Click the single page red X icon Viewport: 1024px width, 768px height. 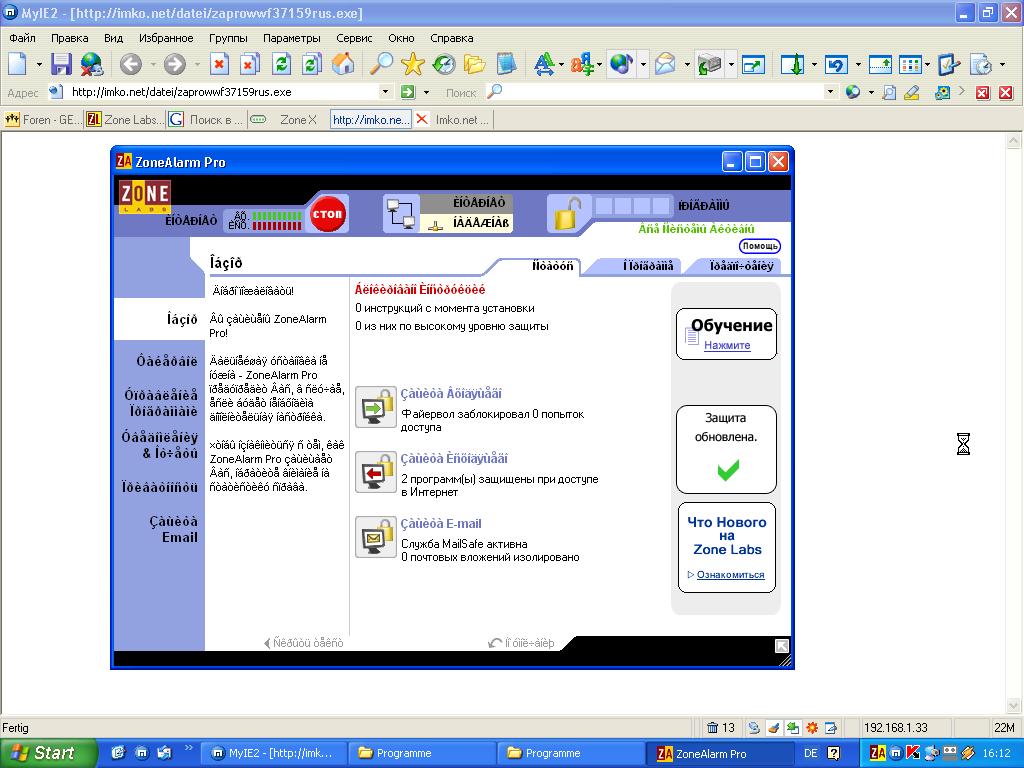(x=219, y=64)
